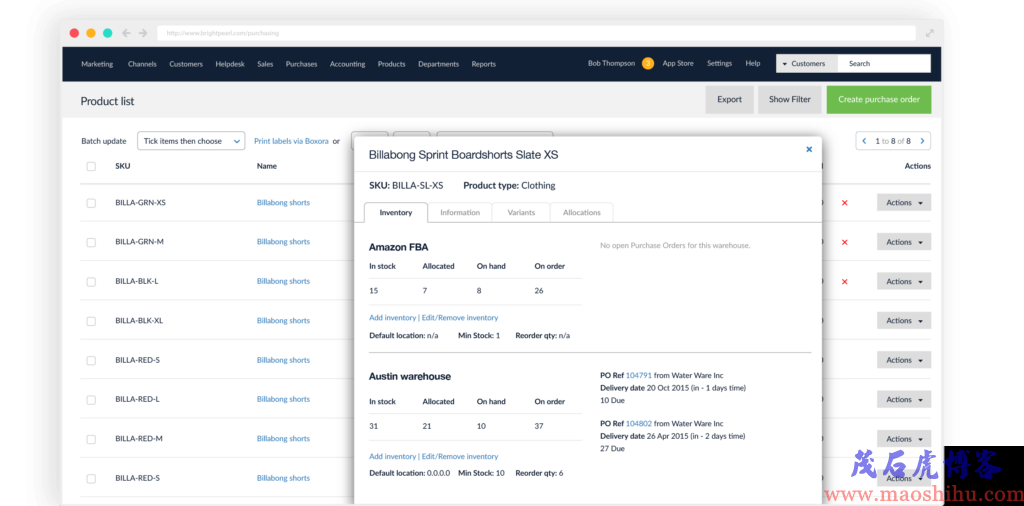Click the red X in BILLA-GRN-M row
Screen dimensions: 1024x506
[844, 242]
